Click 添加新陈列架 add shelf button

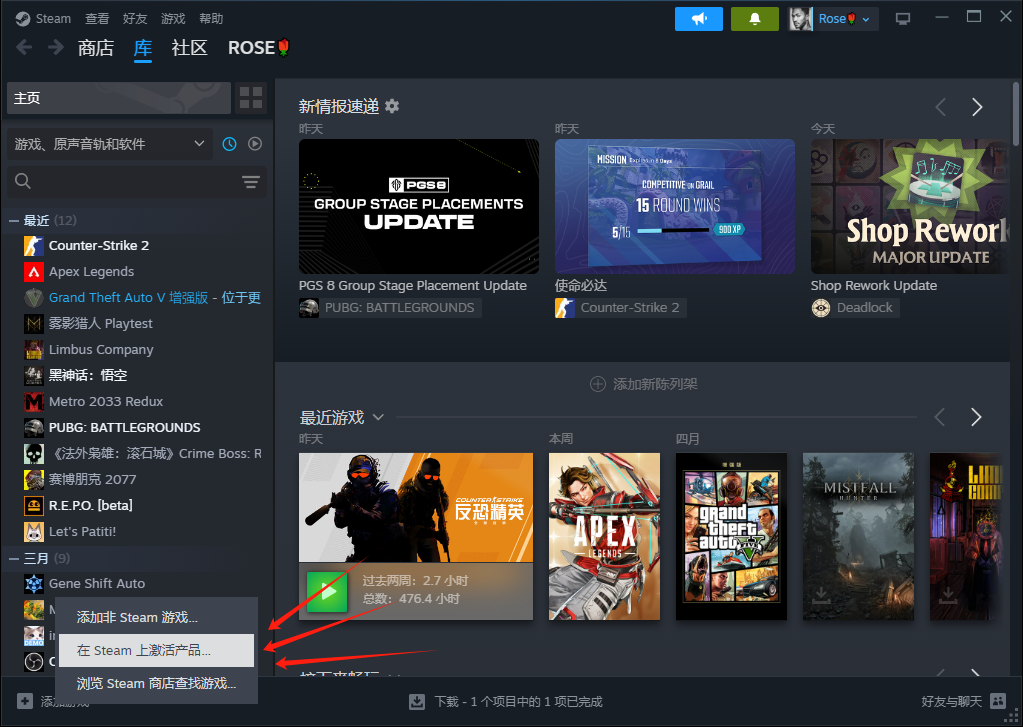pyautogui.click(x=643, y=384)
